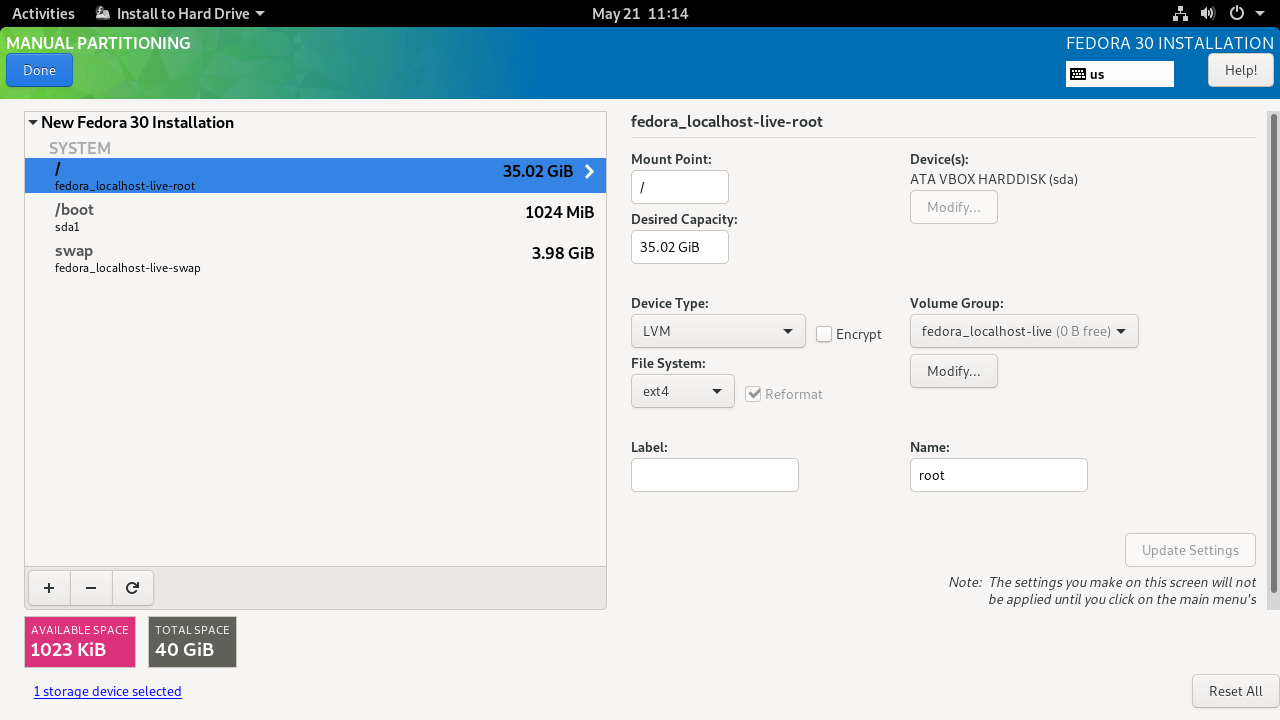Image resolution: width=1280 pixels, height=720 pixels.
Task: Click the AVAILABLE SPACE 1023 KiB box
Action: pyautogui.click(x=80, y=642)
